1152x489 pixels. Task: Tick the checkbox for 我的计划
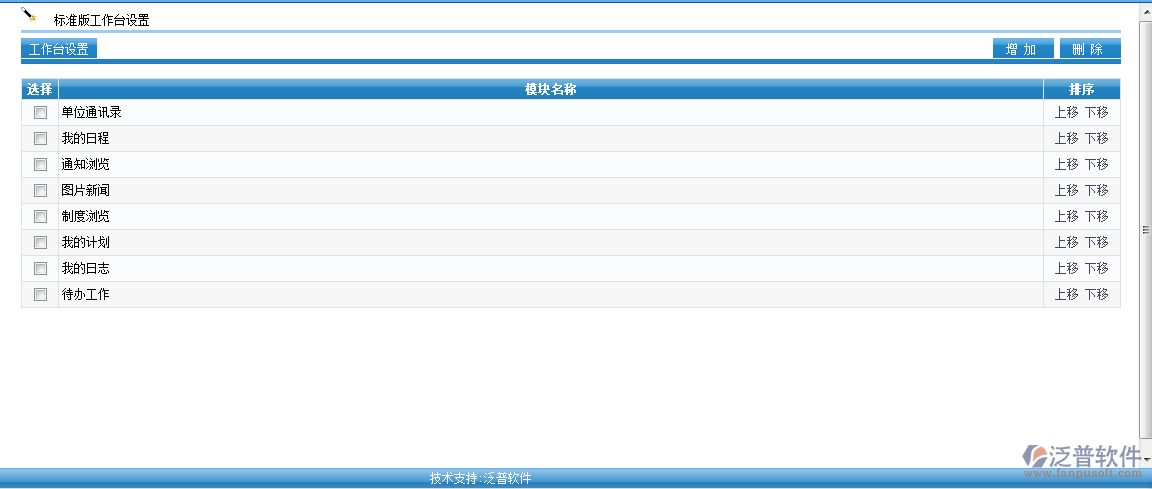(40, 242)
